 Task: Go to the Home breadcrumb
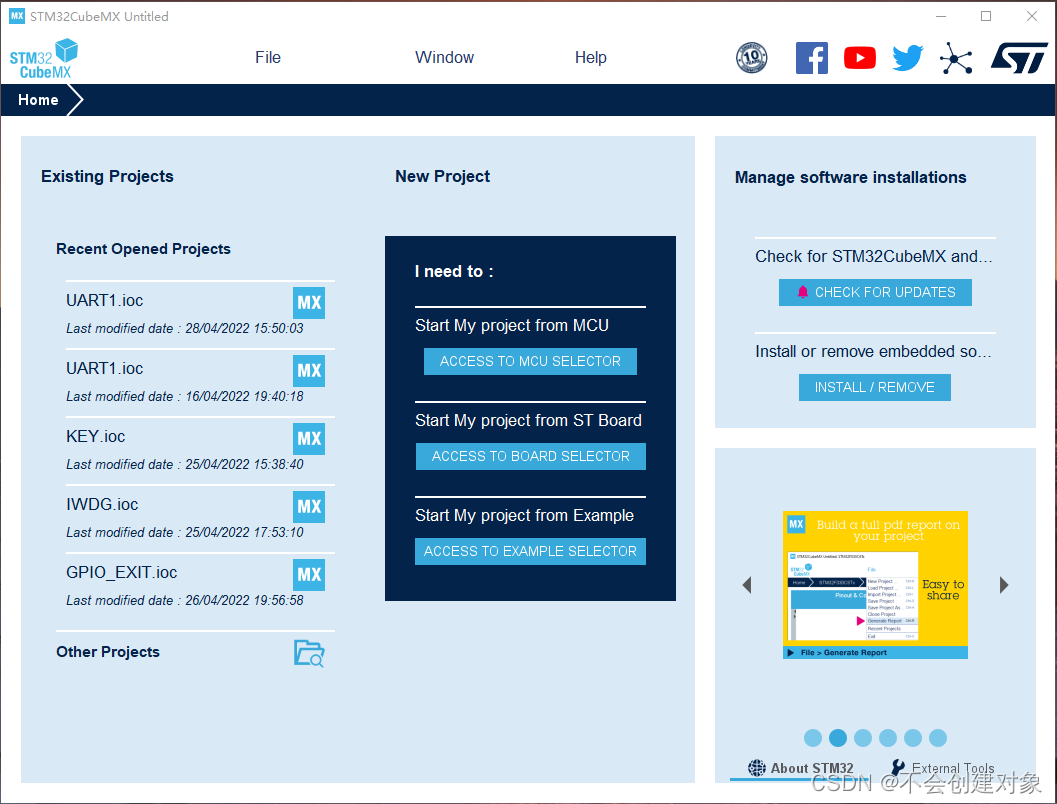point(38,100)
